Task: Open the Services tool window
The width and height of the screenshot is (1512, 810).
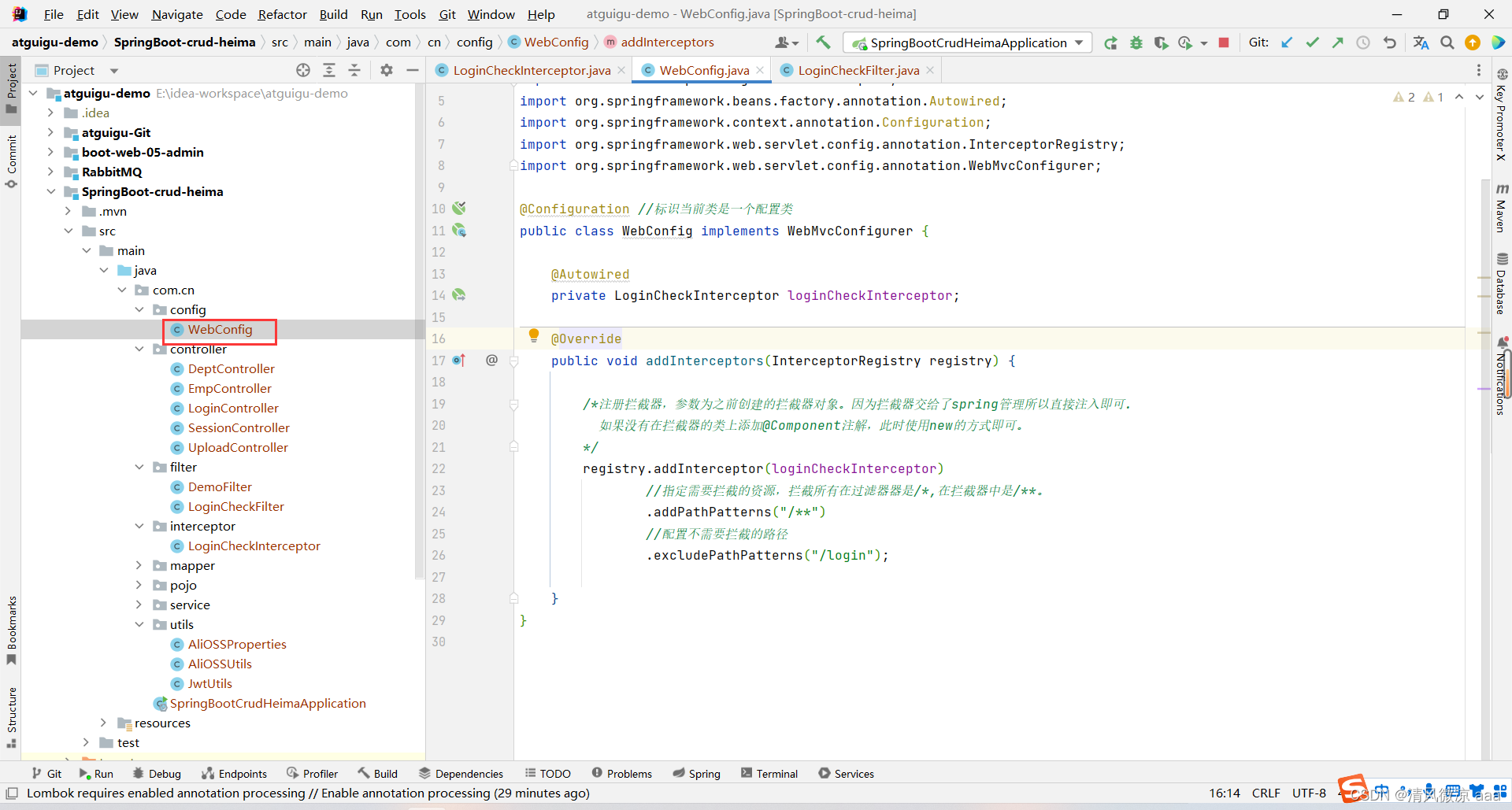Action: (x=847, y=774)
